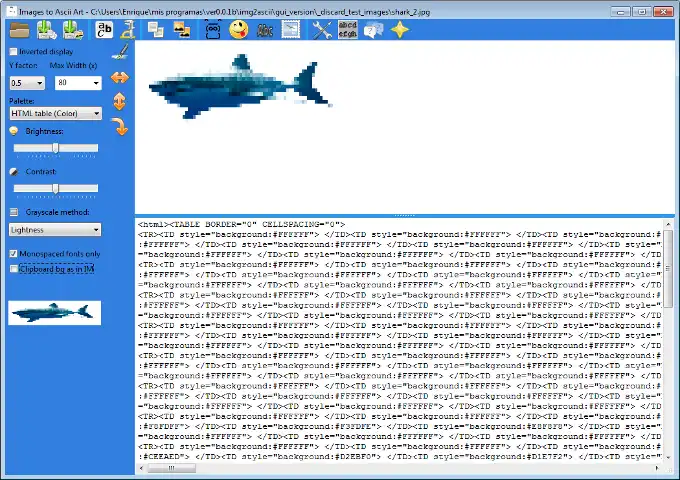Click the scroll-right arrow of output pane
Viewport: 680px width, 480px height.
657,468
